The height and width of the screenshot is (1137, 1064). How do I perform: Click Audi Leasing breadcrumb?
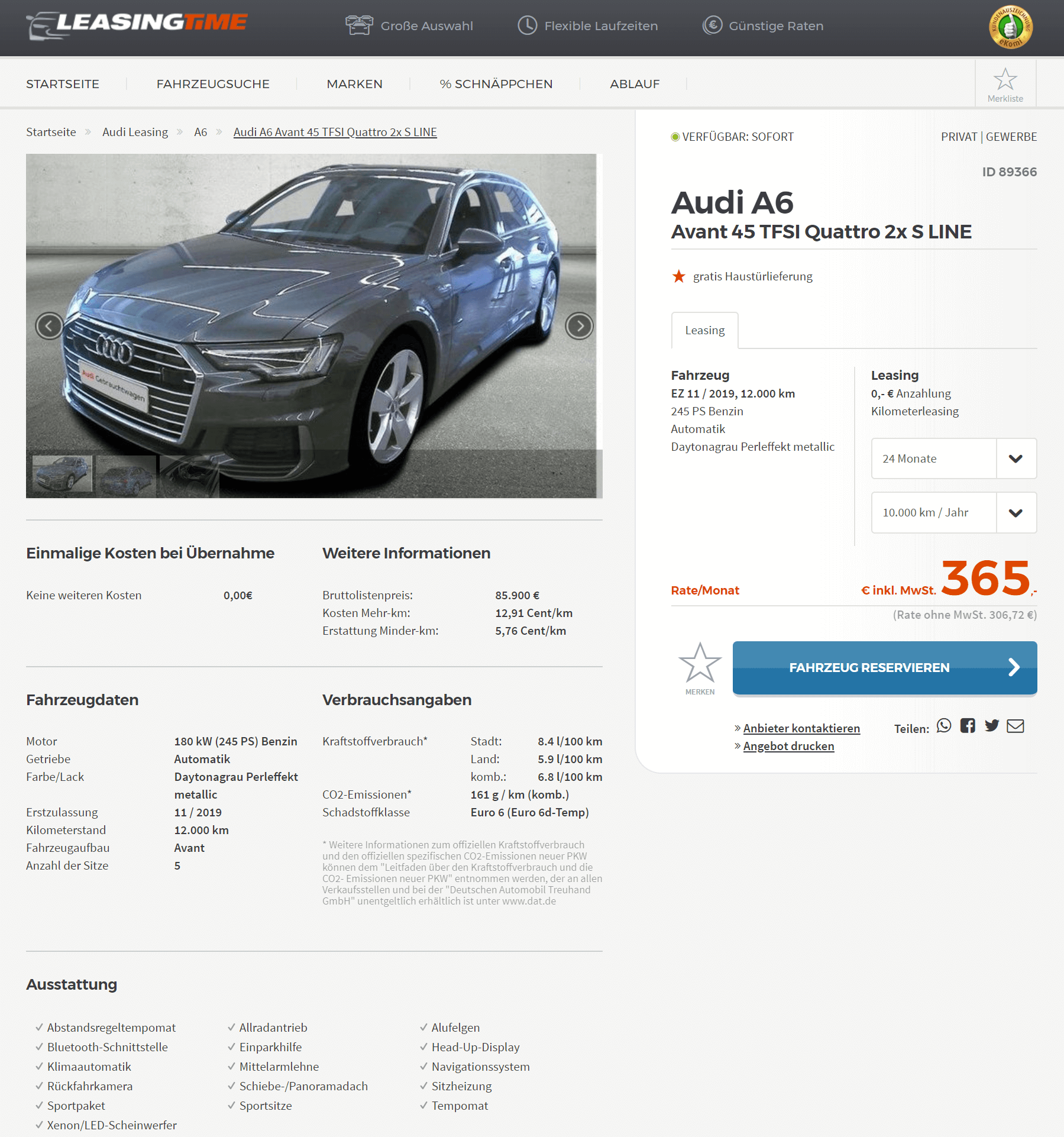(135, 132)
